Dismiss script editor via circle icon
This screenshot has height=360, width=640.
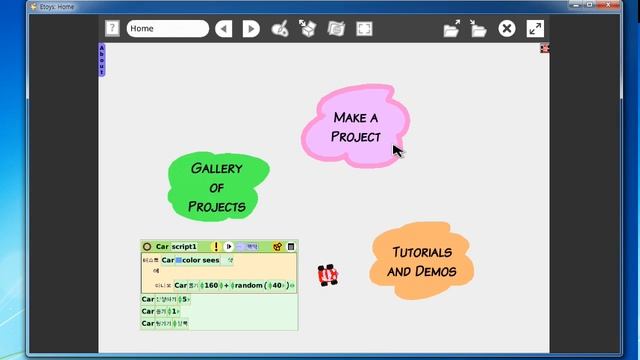pos(147,247)
